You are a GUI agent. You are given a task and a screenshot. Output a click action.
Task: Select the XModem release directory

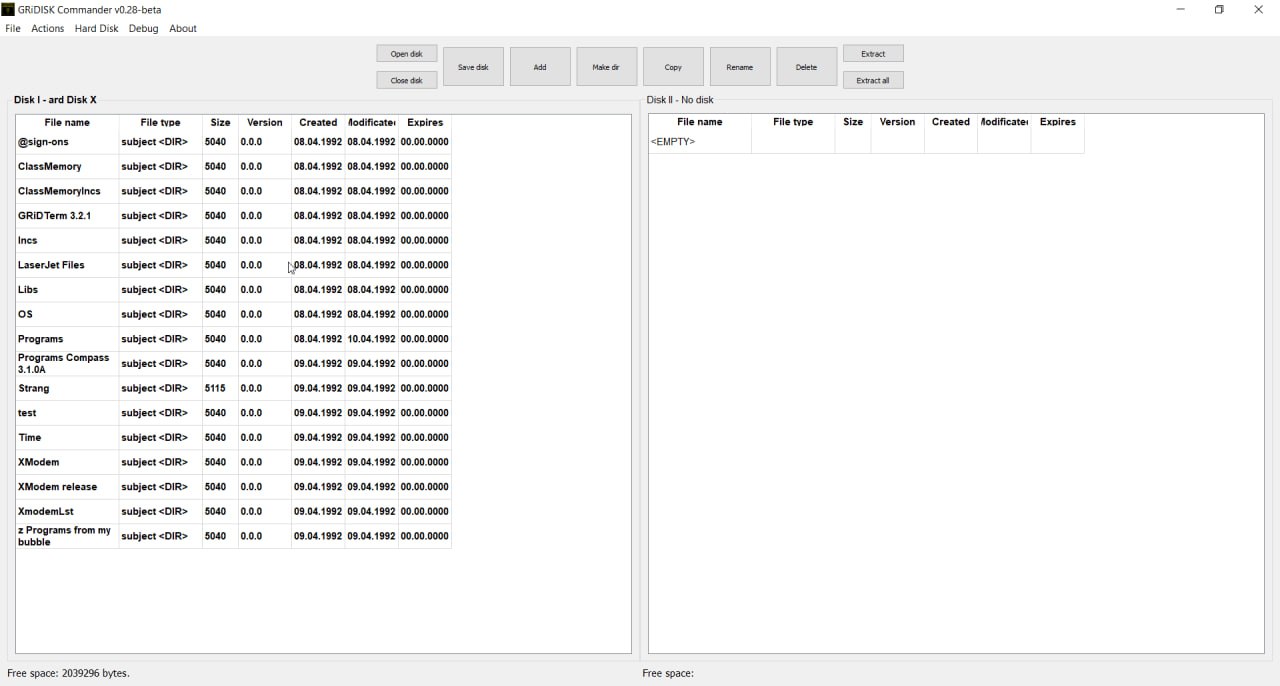(58, 487)
